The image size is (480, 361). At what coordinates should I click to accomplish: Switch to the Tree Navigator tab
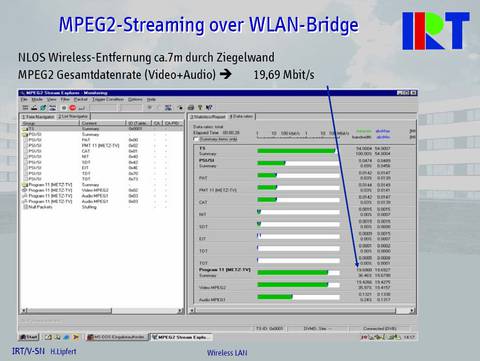pyautogui.click(x=38, y=117)
